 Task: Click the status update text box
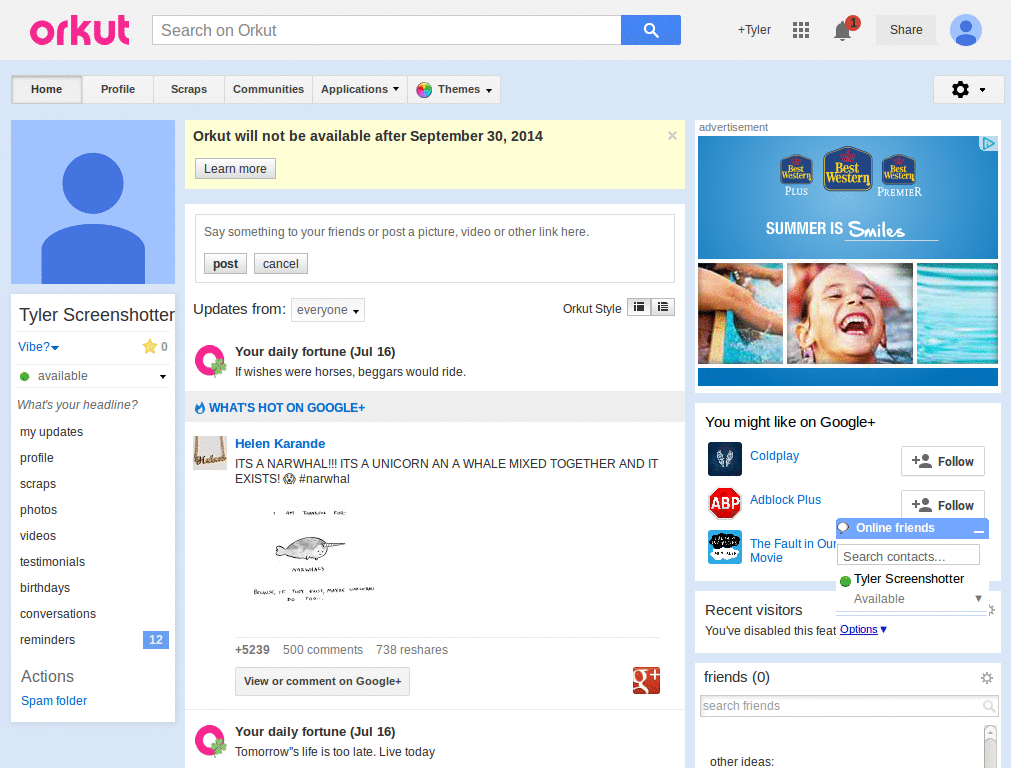coord(434,232)
